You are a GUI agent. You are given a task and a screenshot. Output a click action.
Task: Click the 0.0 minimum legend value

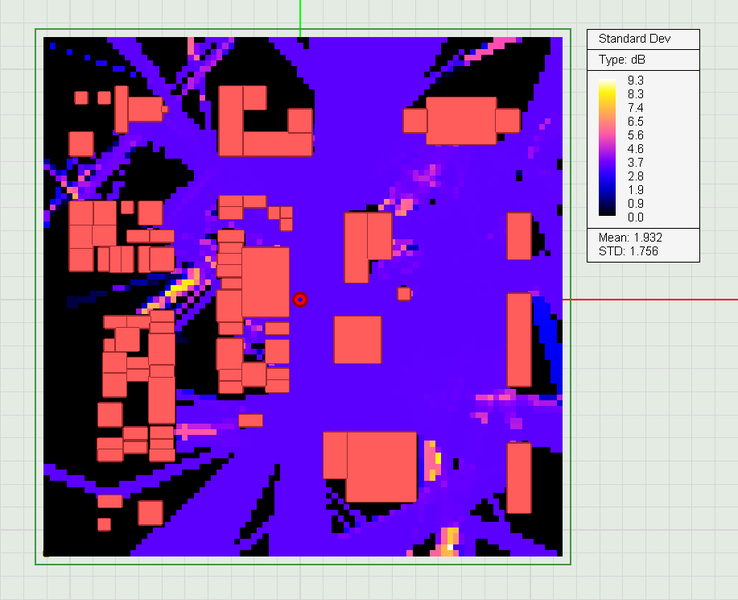(635, 217)
